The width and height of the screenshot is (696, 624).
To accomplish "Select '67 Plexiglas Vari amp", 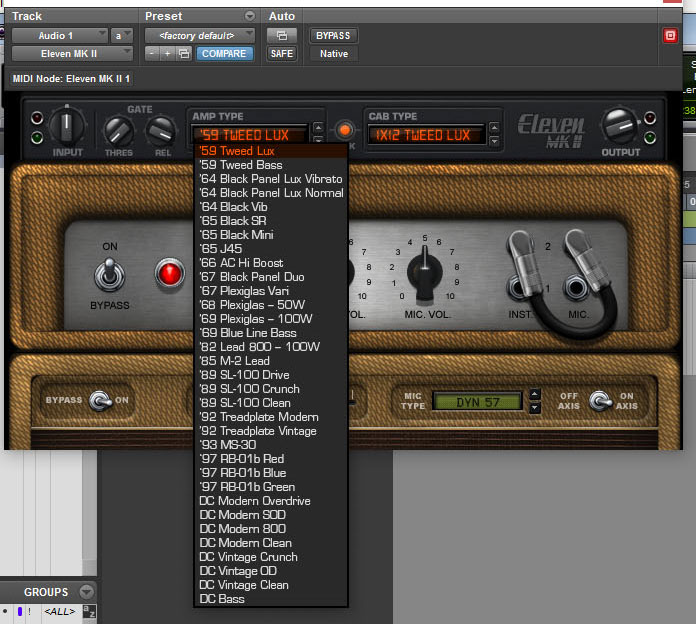I will [x=271, y=291].
